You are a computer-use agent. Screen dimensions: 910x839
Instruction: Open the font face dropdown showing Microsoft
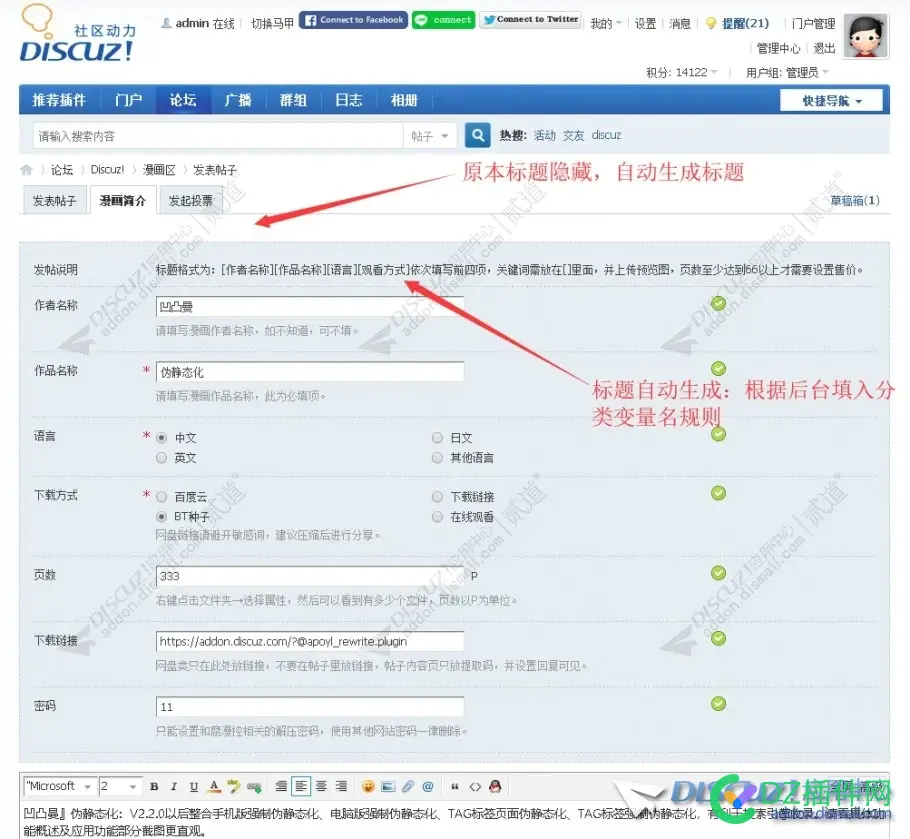(x=57, y=786)
